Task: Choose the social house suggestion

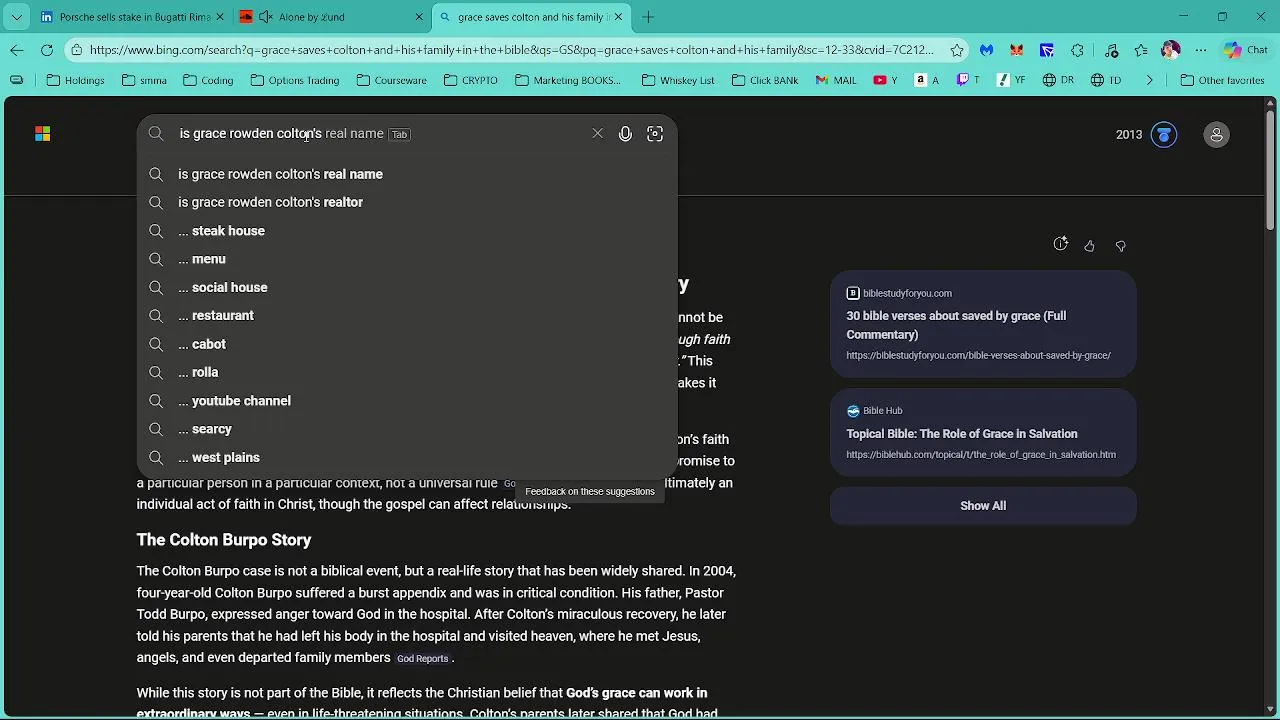Action: tap(407, 287)
